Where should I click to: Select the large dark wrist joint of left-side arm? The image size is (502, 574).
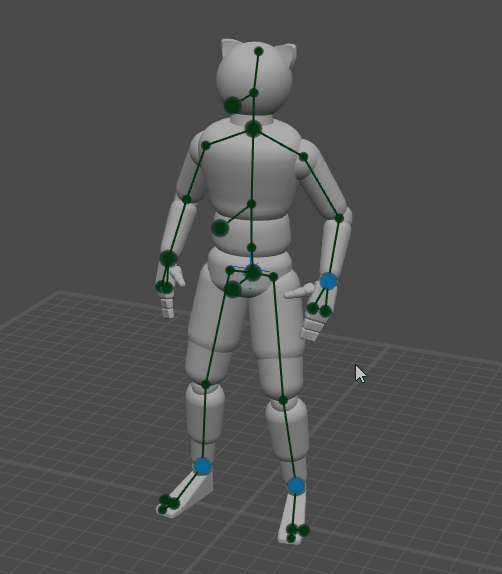pyautogui.click(x=168, y=258)
